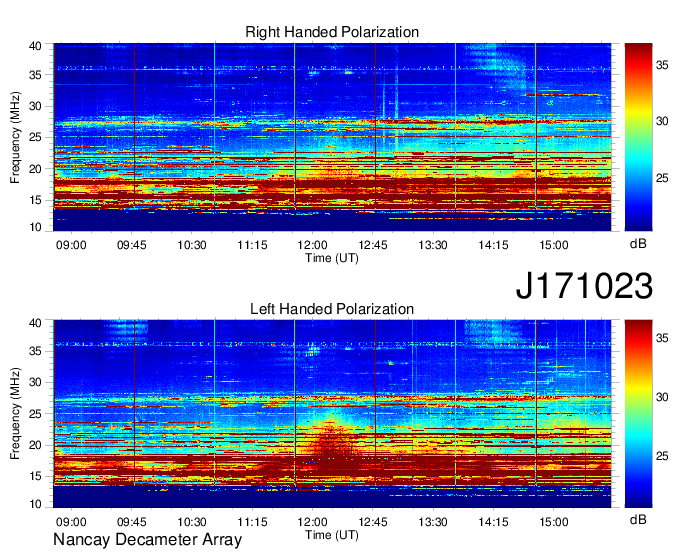Click the 35 MHz tick of bottom plot
The height and width of the screenshot is (552, 680).
pos(35,351)
